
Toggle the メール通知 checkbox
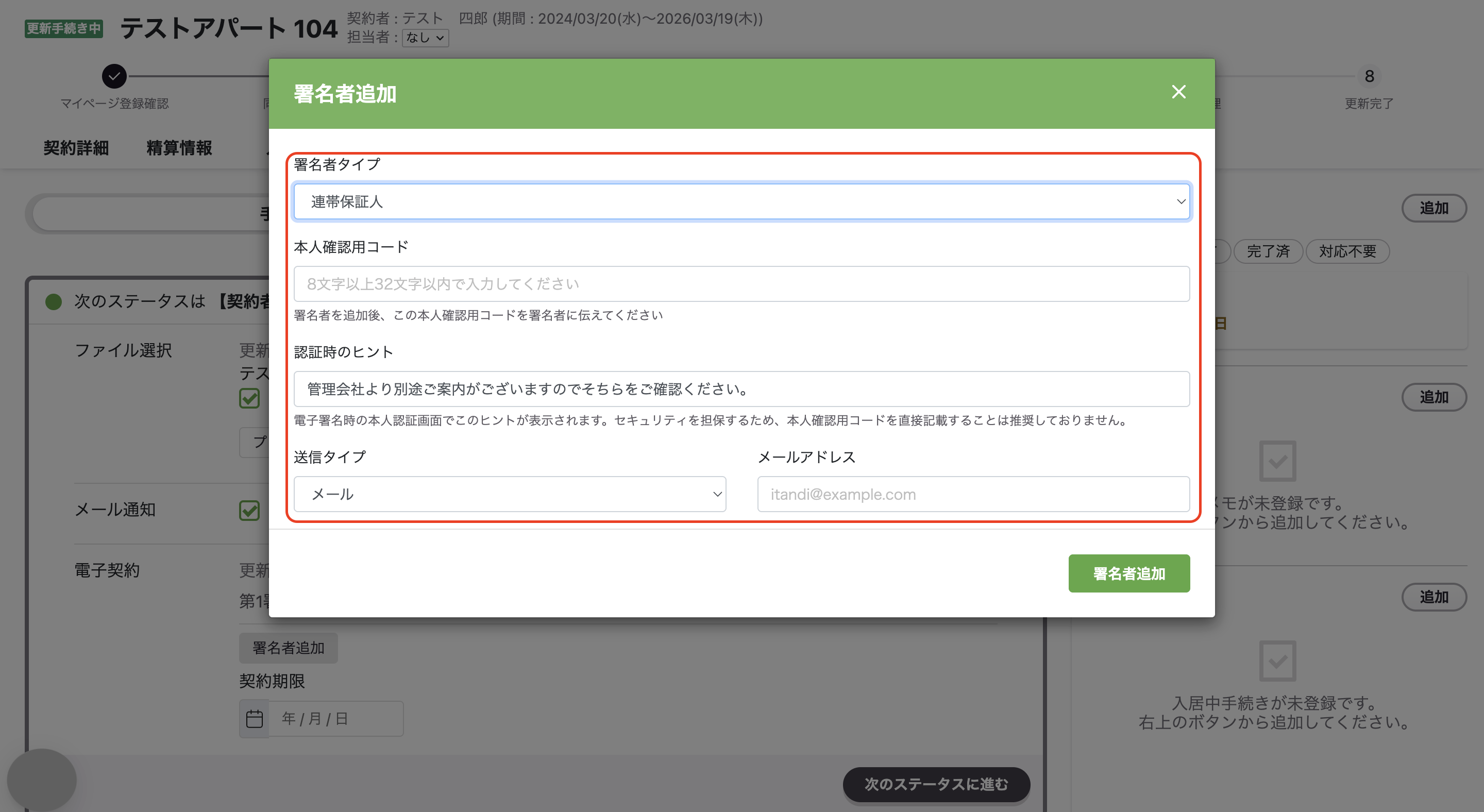click(249, 510)
